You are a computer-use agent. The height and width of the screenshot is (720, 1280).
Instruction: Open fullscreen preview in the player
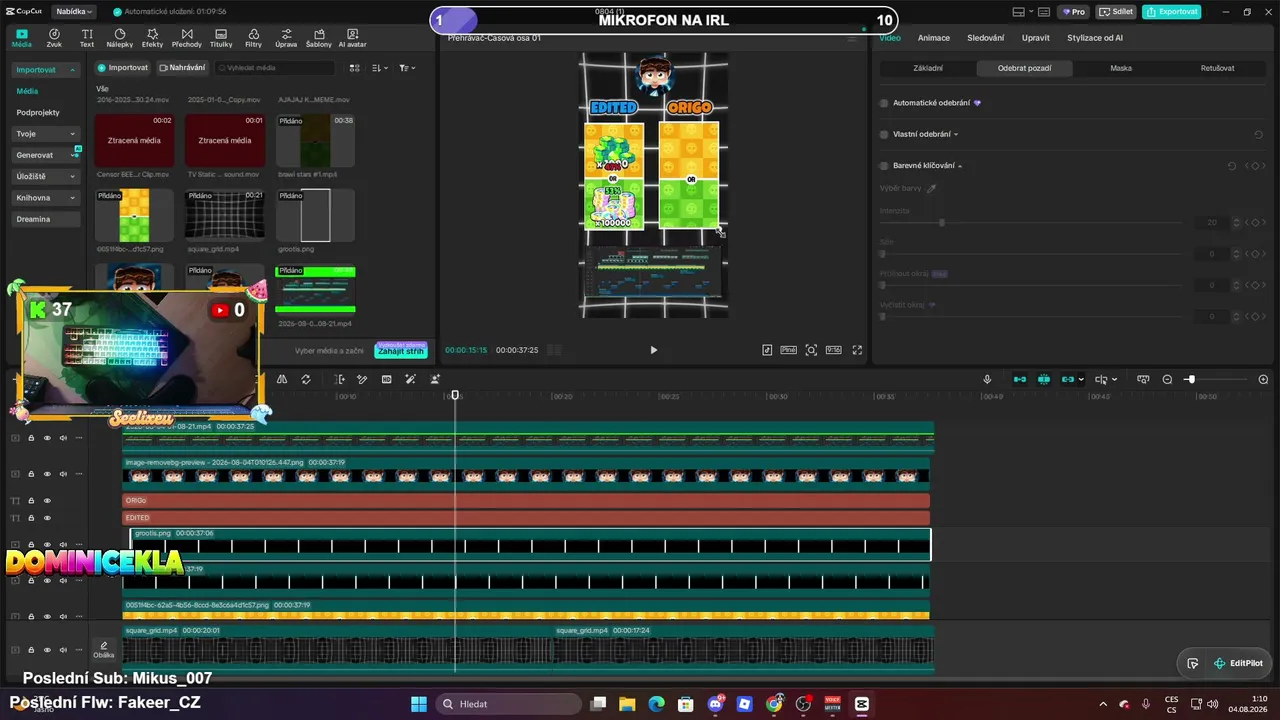pyautogui.click(x=857, y=350)
